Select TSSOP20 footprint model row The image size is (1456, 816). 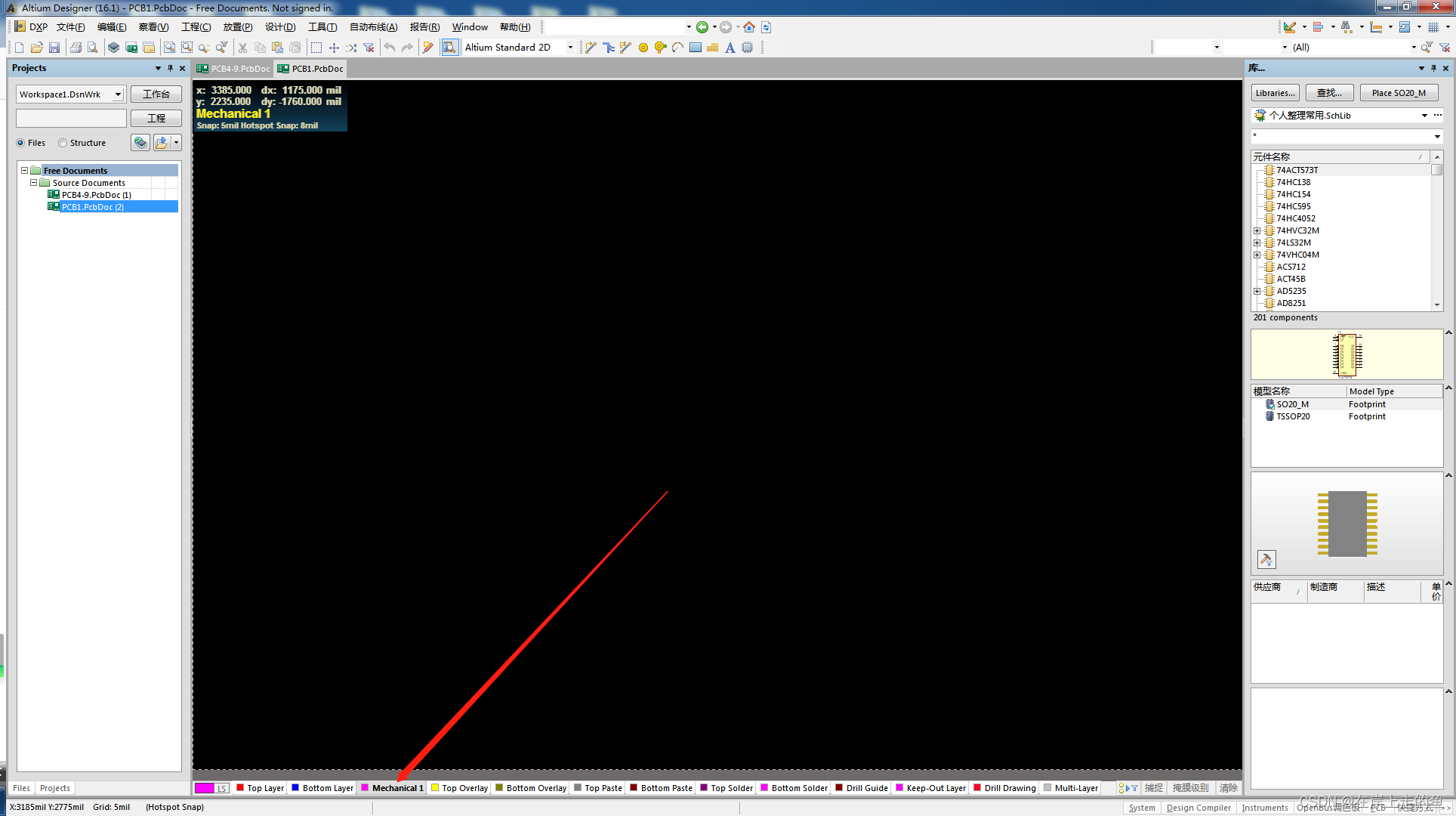1293,416
